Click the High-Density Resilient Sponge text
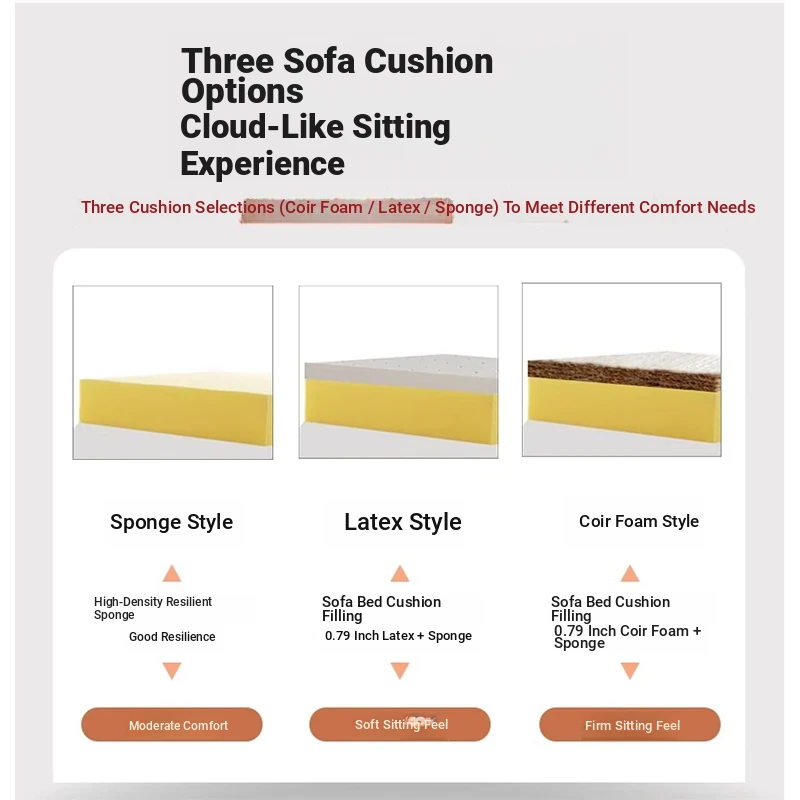Viewport: 800px width, 800px height. coord(153,608)
